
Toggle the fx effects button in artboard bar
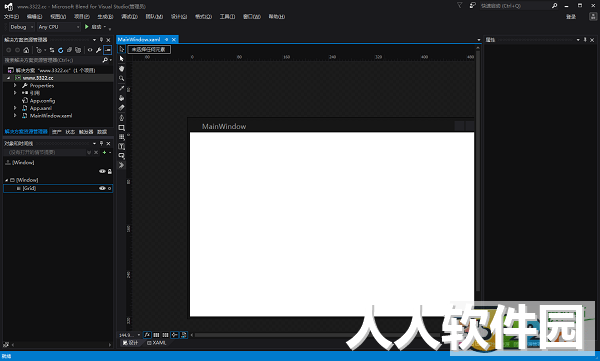[147, 335]
